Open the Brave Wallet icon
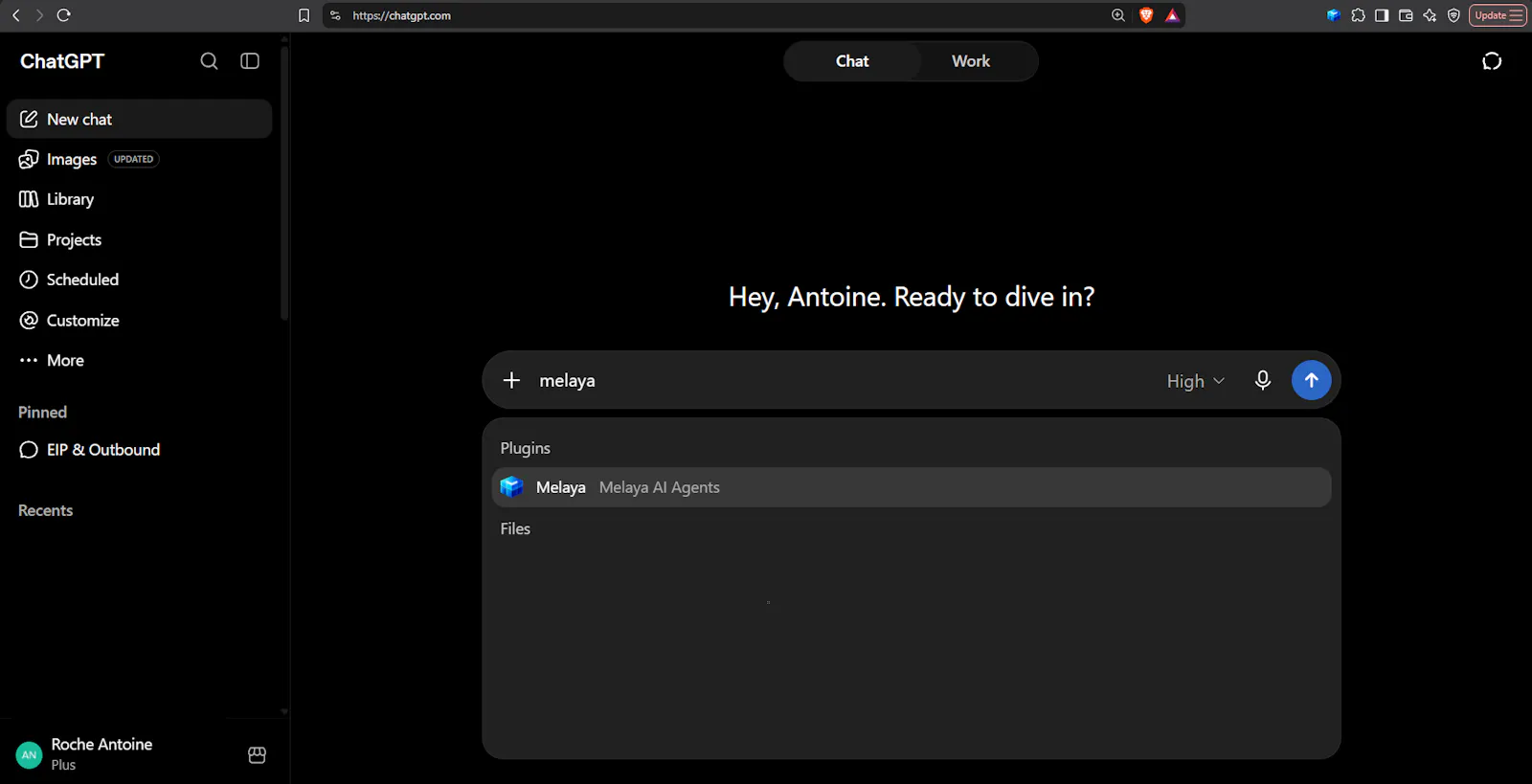1532x784 pixels. [1406, 15]
